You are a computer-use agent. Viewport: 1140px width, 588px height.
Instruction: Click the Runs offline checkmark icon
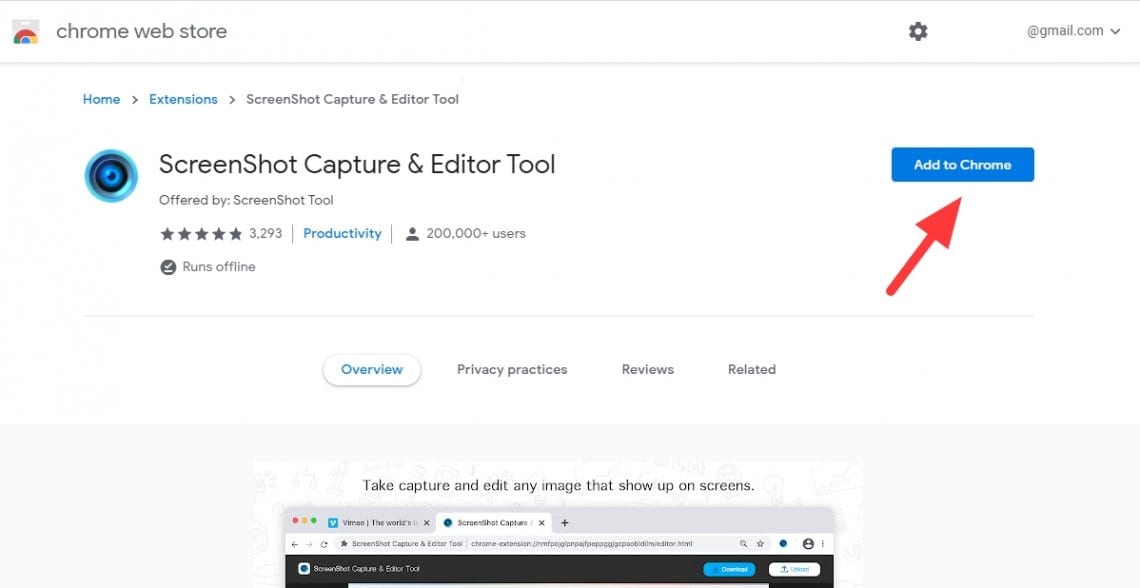click(168, 267)
